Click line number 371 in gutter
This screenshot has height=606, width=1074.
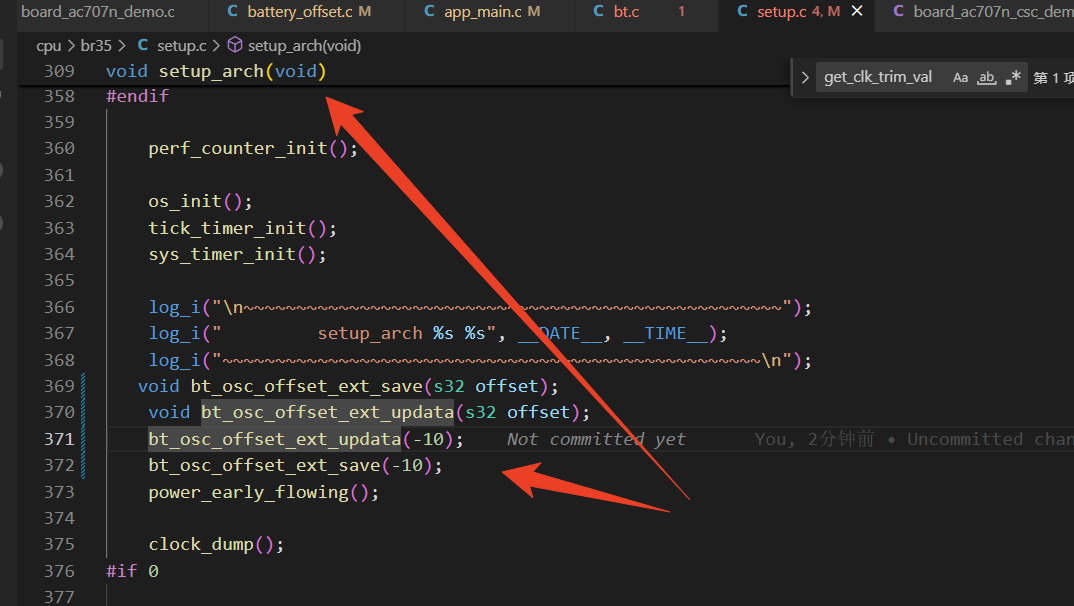[x=60, y=439]
